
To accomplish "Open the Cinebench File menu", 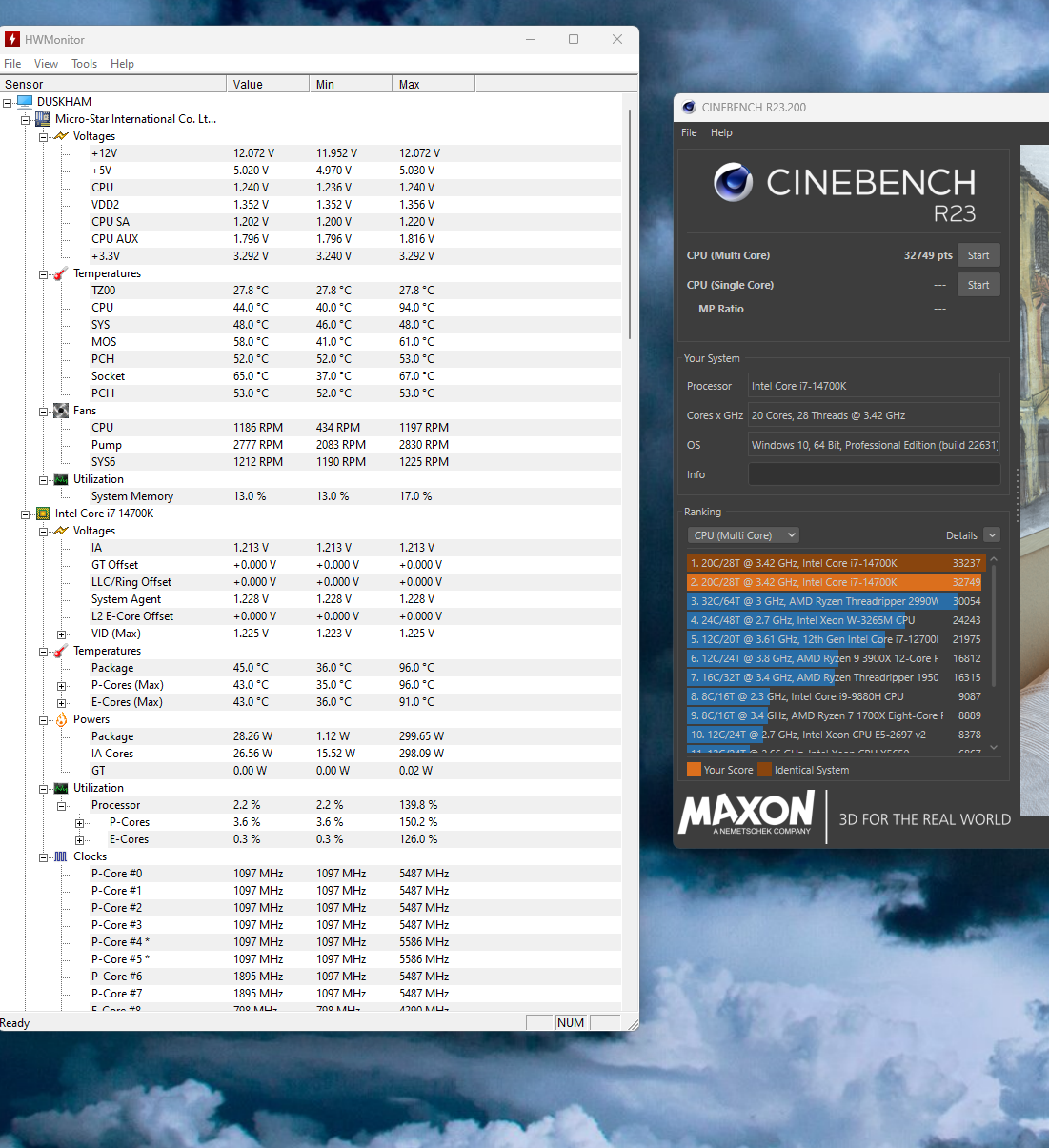I will click(689, 132).
